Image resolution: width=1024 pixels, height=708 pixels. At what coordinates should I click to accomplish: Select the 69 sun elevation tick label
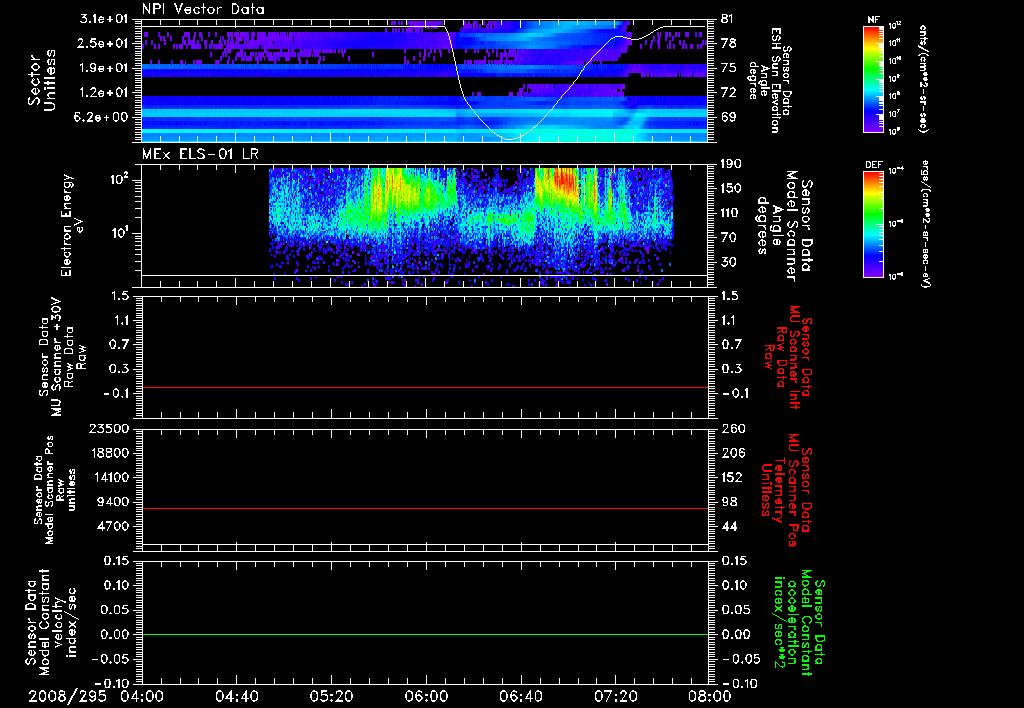[729, 118]
